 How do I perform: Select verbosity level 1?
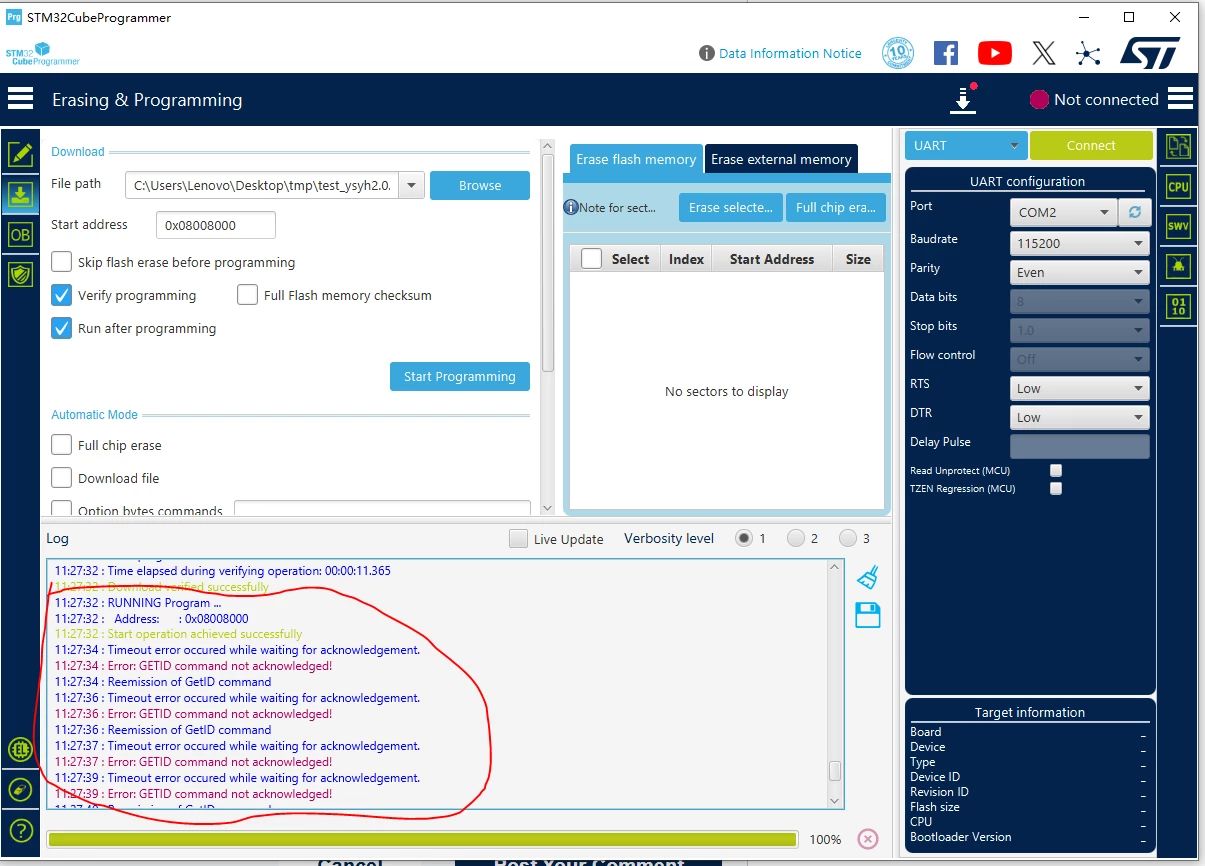[744, 538]
